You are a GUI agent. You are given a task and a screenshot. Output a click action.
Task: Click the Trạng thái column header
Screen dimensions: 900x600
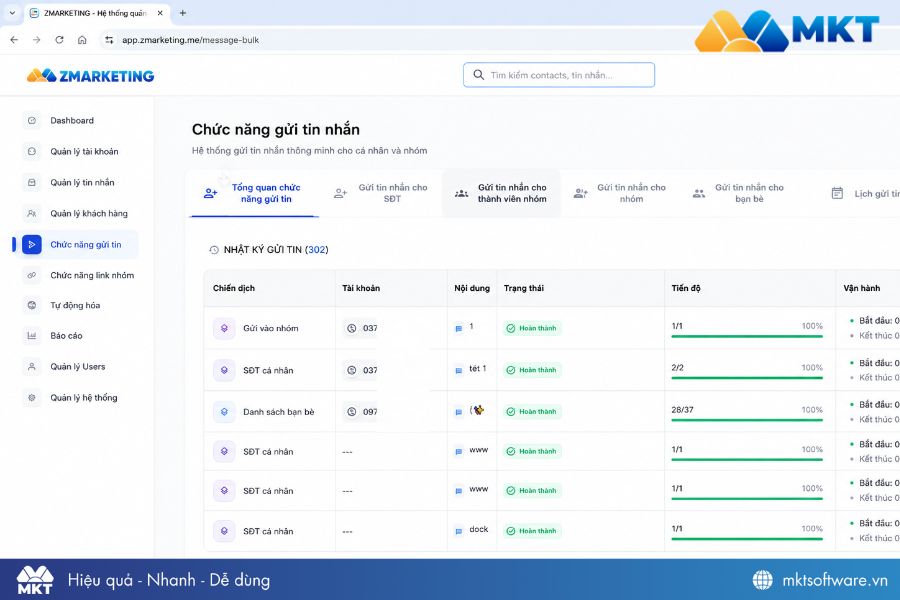point(523,288)
